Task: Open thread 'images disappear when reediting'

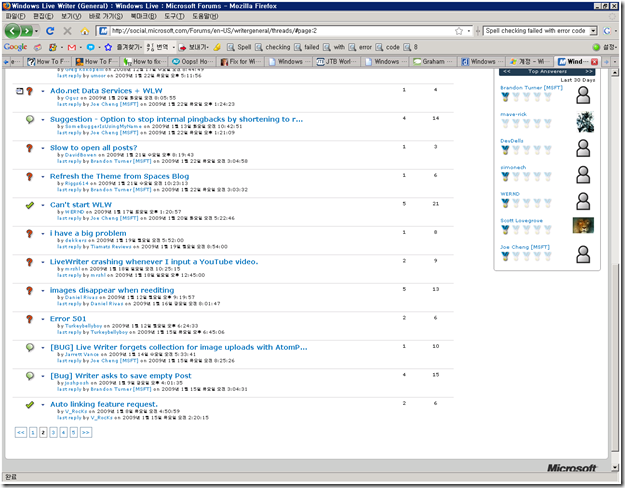Action: click(112, 290)
